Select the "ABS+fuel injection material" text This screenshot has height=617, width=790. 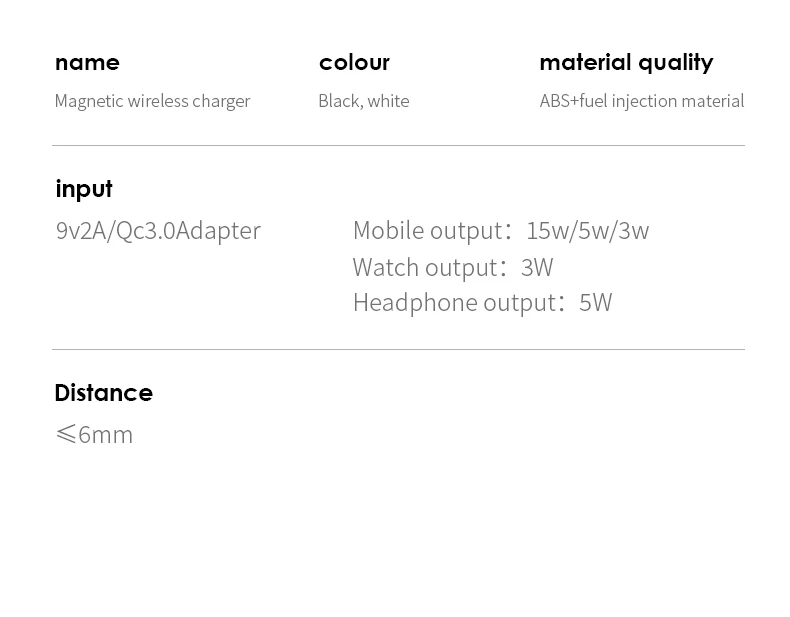pyautogui.click(x=641, y=101)
